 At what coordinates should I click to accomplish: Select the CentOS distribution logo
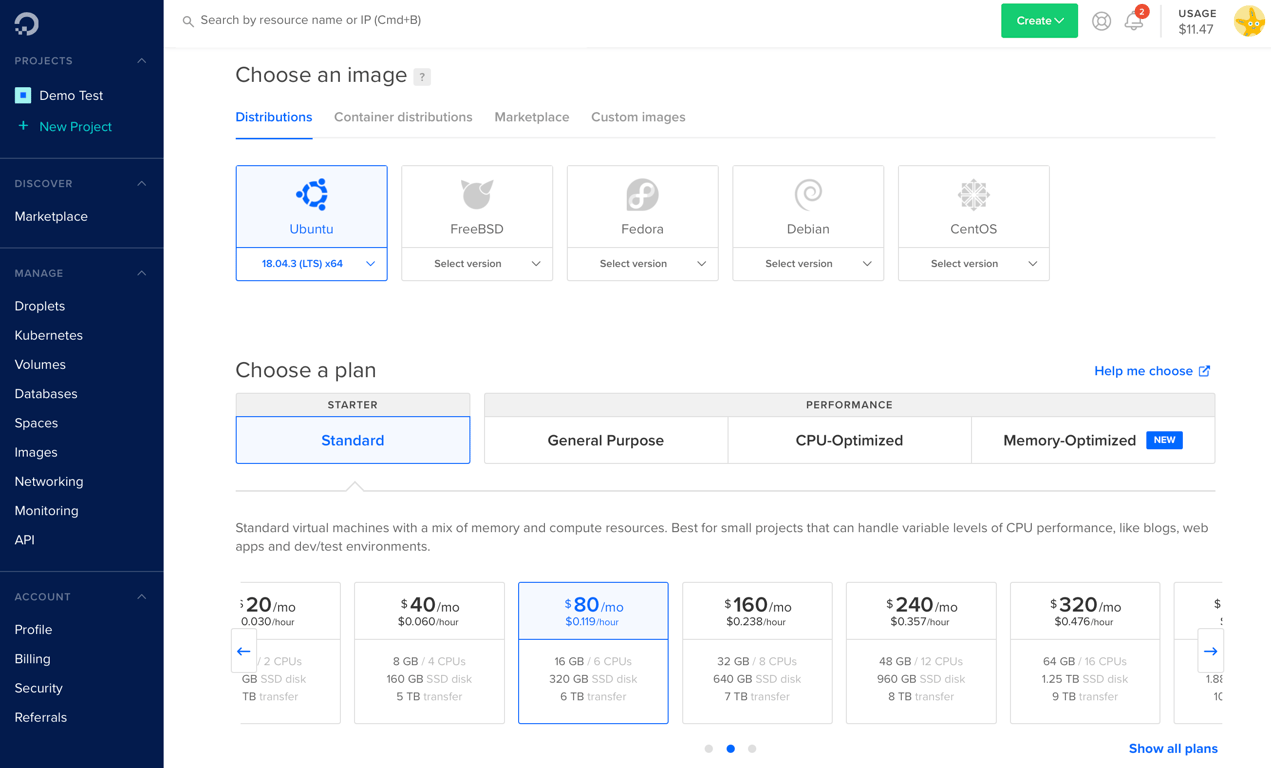pyautogui.click(x=973, y=194)
